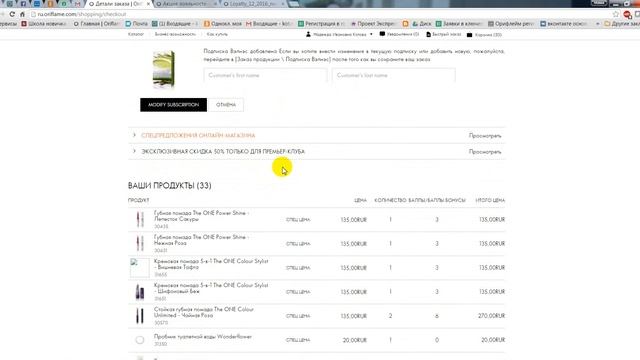Open the Gmail 'Входящие' bookmark
The image size is (640, 360).
(269, 24)
